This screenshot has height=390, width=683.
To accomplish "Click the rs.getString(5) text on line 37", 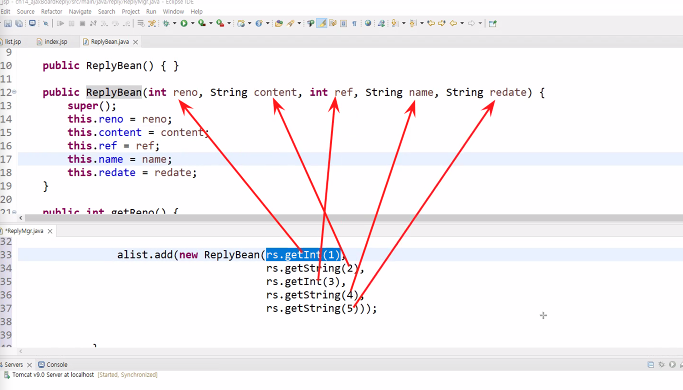I will pyautogui.click(x=312, y=309).
